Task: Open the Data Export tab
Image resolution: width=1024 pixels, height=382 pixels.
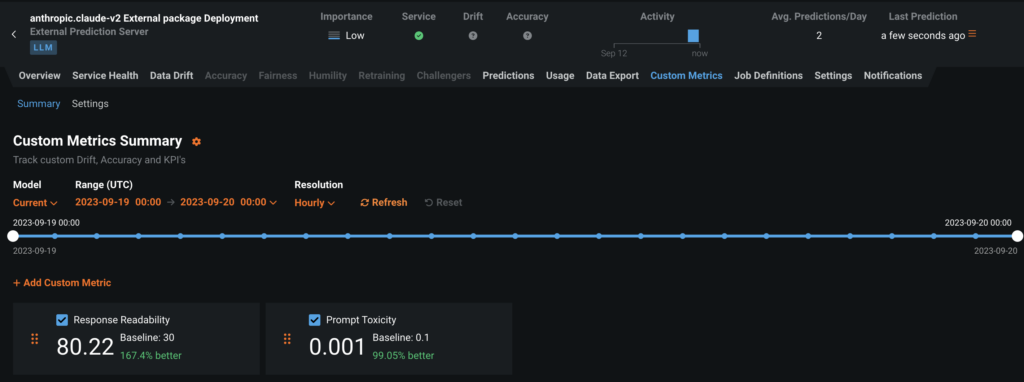Action: click(612, 76)
